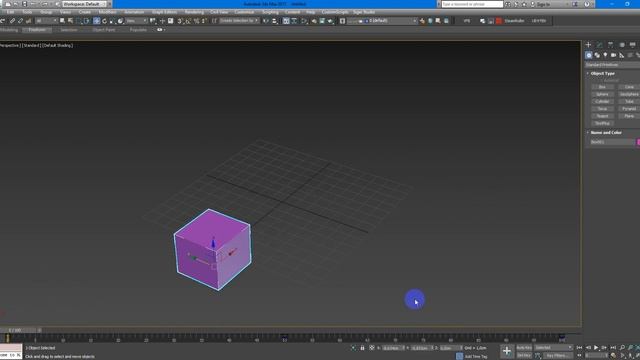Switch to the Object Paint ribbon tab

pyautogui.click(x=104, y=30)
